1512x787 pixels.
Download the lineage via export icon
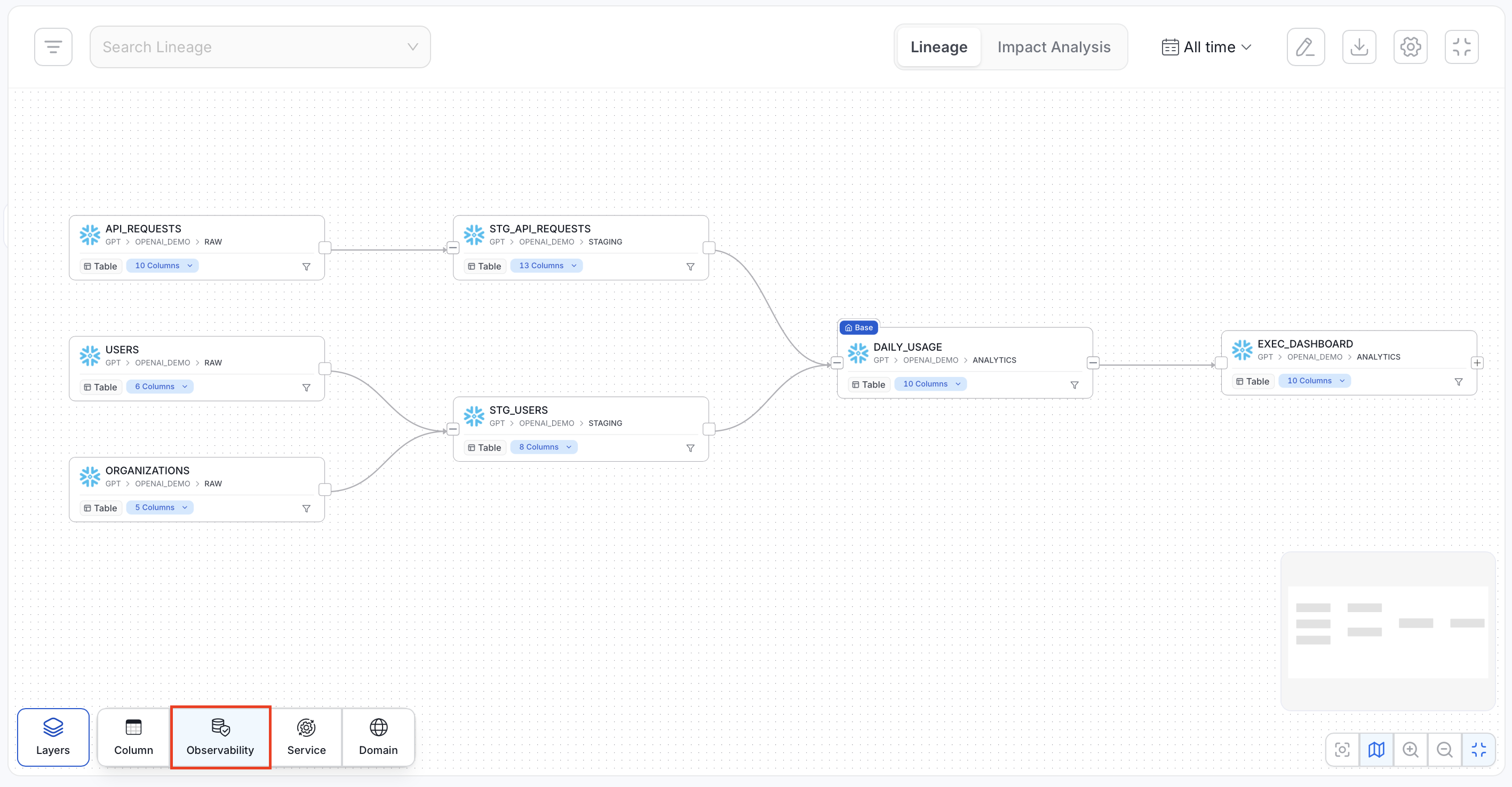[1359, 47]
